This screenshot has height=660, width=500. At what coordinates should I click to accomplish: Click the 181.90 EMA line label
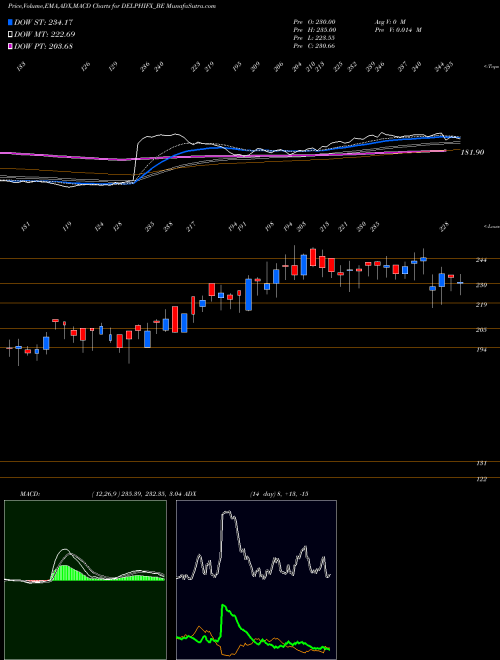coord(472,152)
